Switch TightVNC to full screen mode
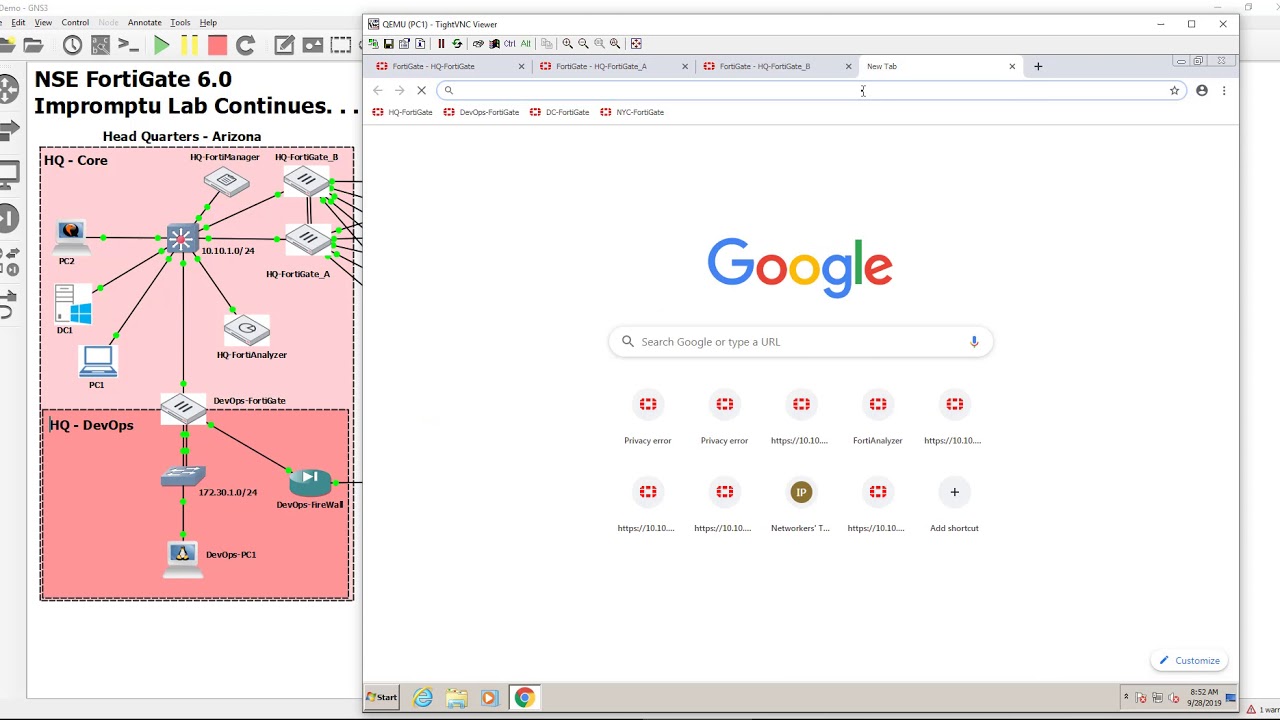Viewport: 1280px width, 720px height. pyautogui.click(x=636, y=43)
